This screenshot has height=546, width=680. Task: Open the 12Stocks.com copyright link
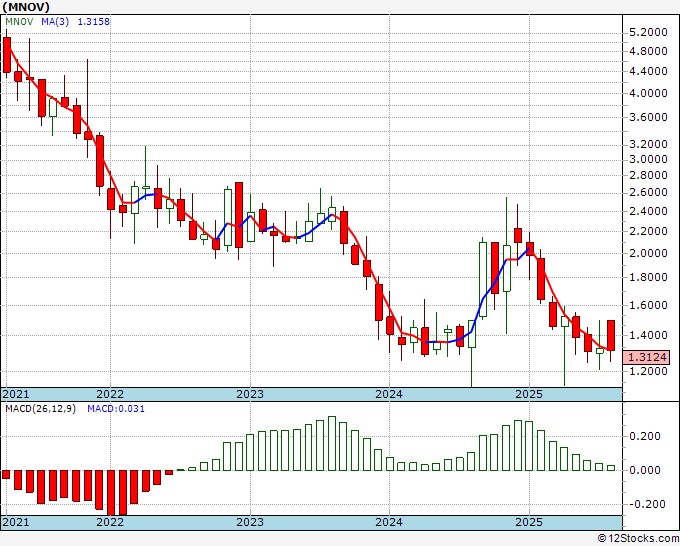(638, 539)
